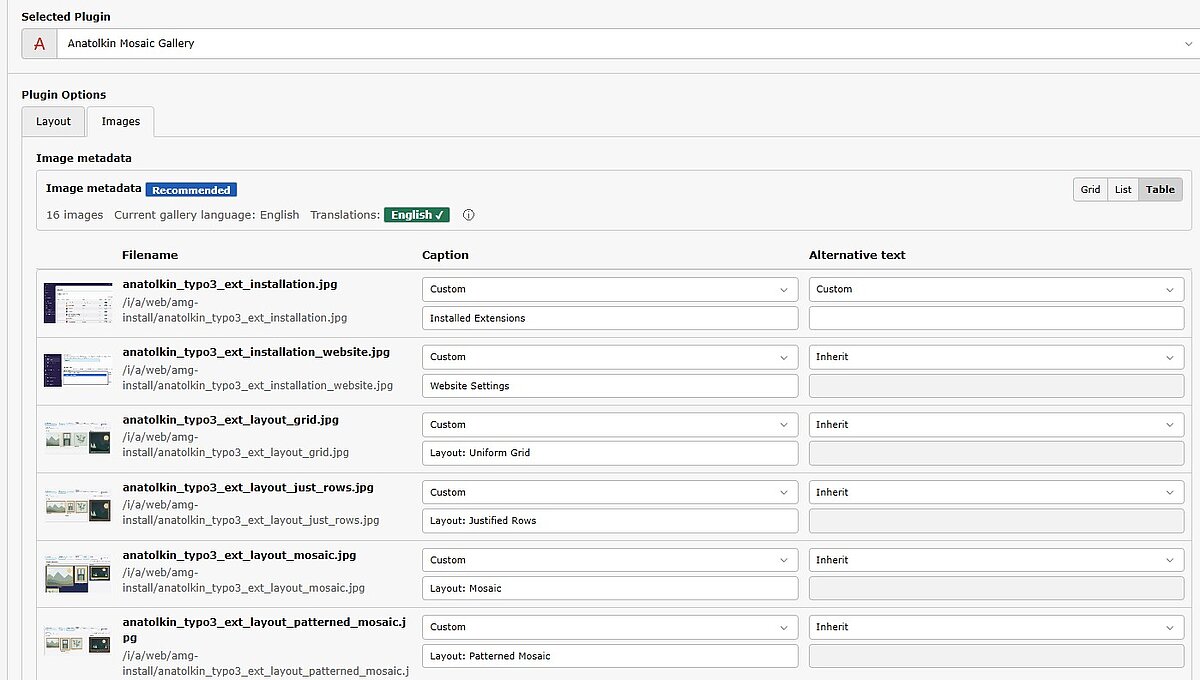Click the Filename column header
The width and height of the screenshot is (1200, 680).
150,255
